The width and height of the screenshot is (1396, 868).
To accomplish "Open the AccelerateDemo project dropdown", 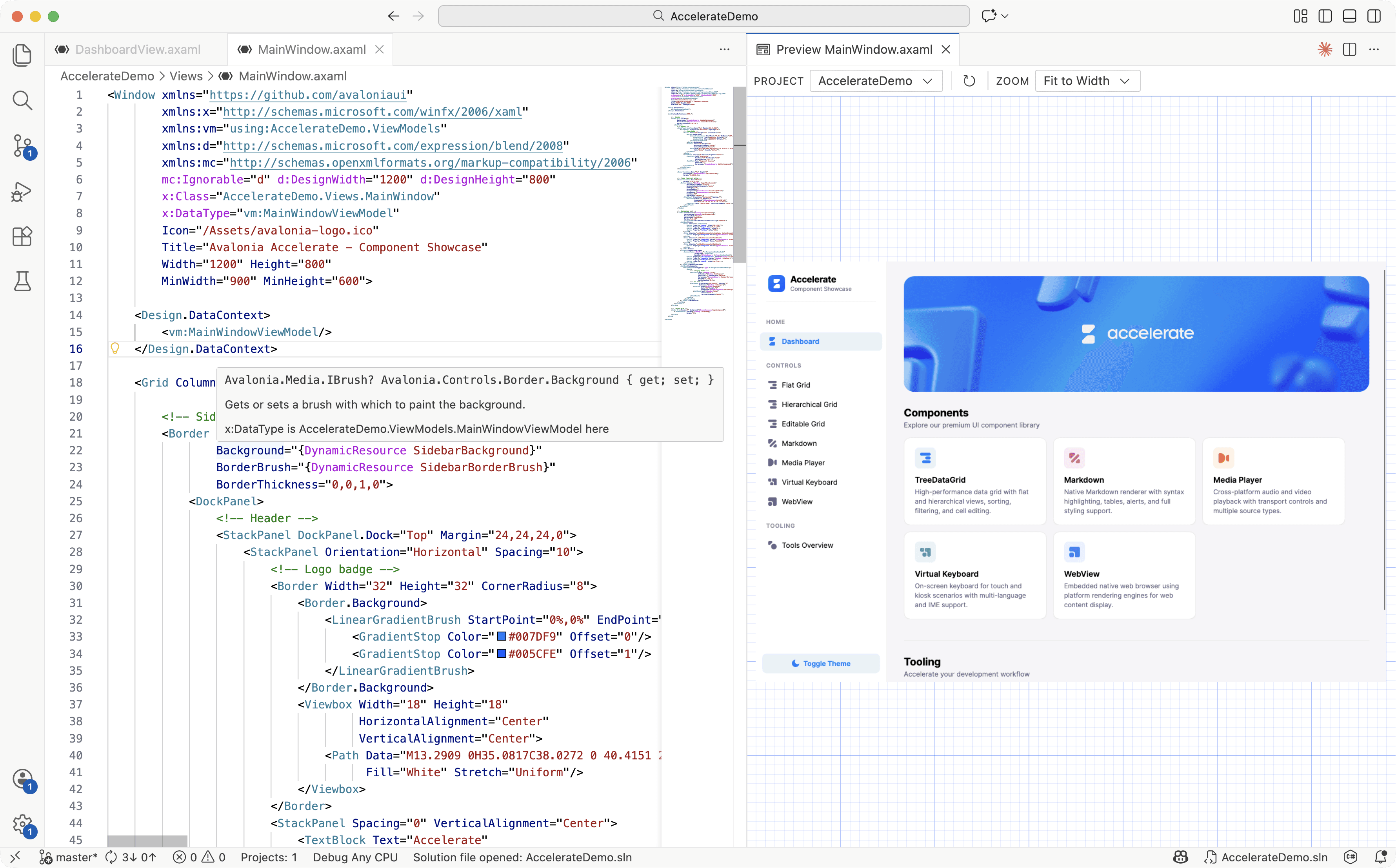I will pos(875,81).
